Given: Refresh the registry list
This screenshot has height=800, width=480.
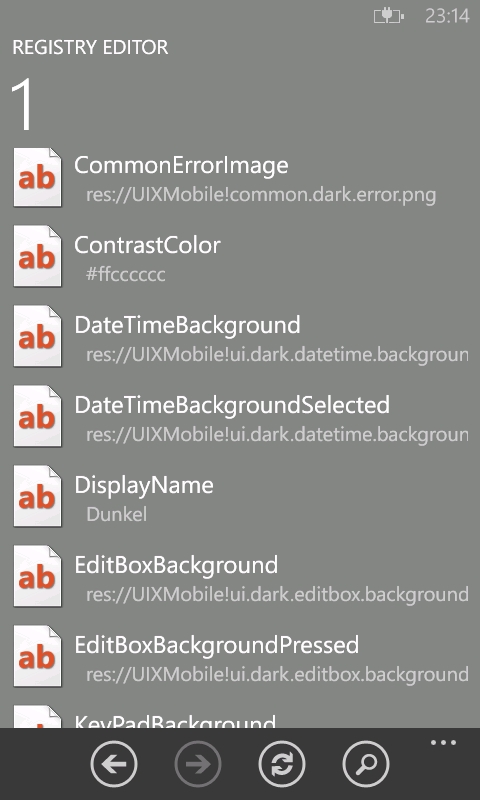Looking at the screenshot, I should coord(282,764).
